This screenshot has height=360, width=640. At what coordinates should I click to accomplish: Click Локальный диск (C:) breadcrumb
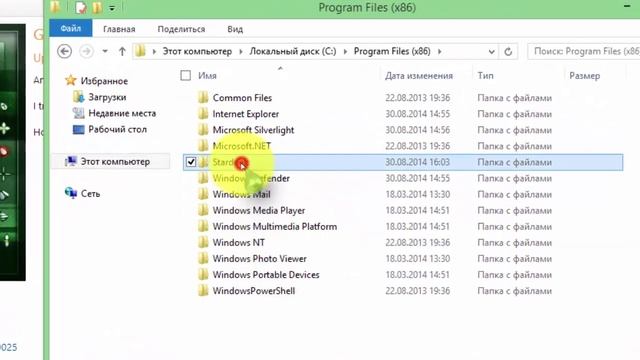click(293, 51)
